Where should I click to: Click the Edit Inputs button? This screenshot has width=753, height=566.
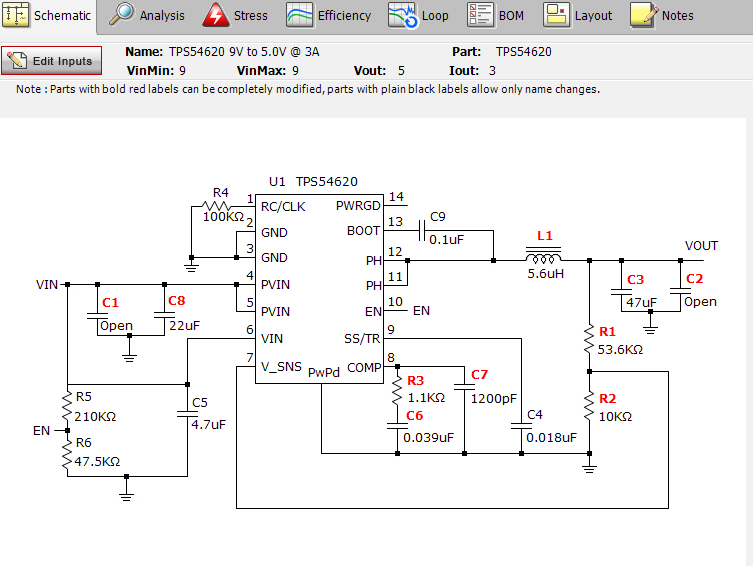51,60
